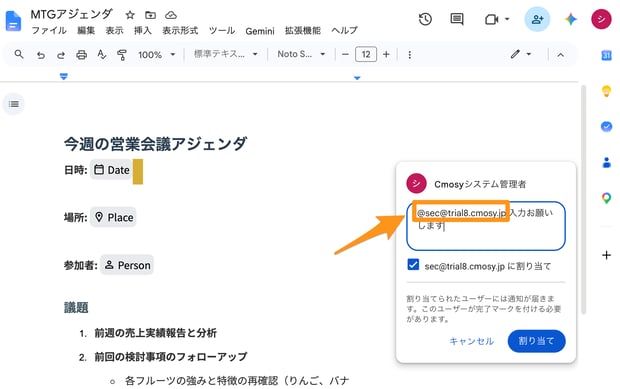Screen dimensions: 620x389
Task: Open zoom 100% dropdown
Action: [156, 55]
